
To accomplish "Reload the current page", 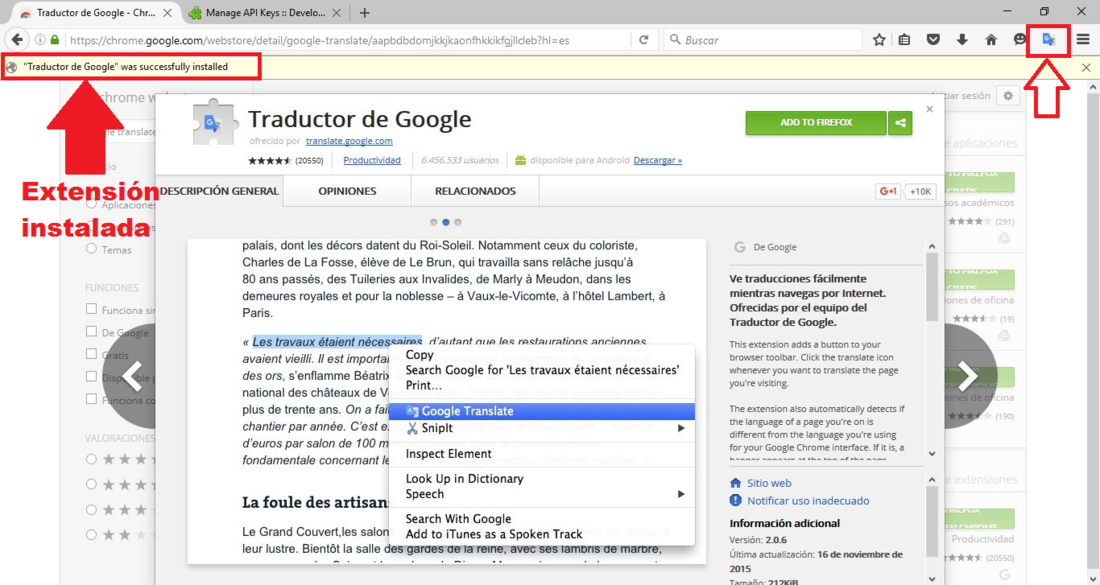I will tap(643, 40).
